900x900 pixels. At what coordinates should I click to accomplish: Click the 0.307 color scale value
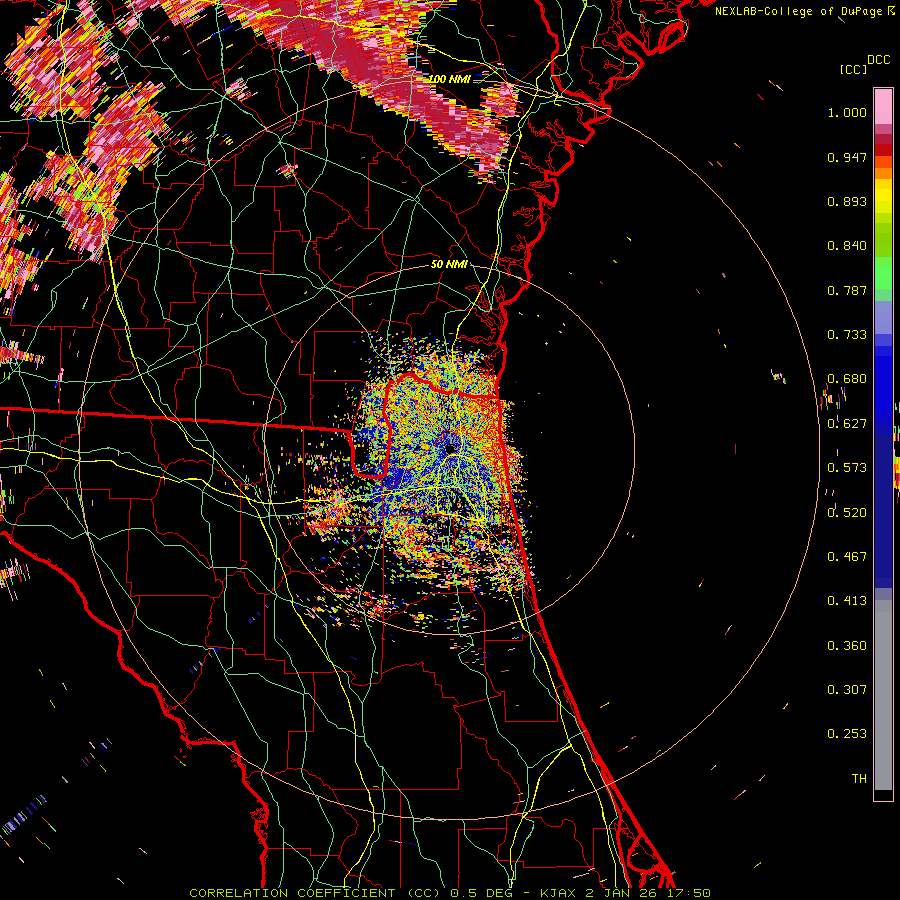click(847, 689)
